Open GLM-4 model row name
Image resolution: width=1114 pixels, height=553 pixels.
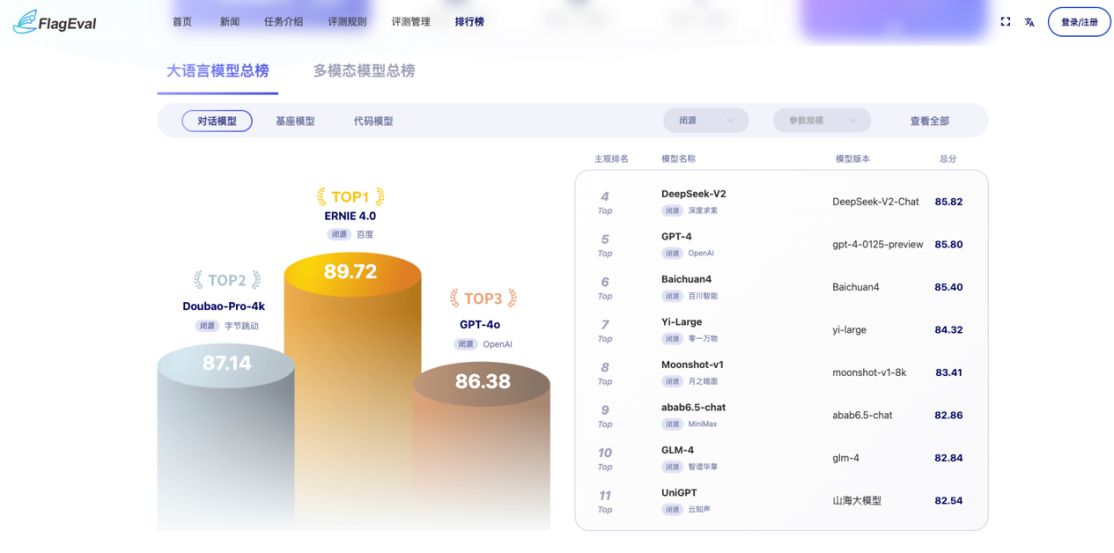678,450
